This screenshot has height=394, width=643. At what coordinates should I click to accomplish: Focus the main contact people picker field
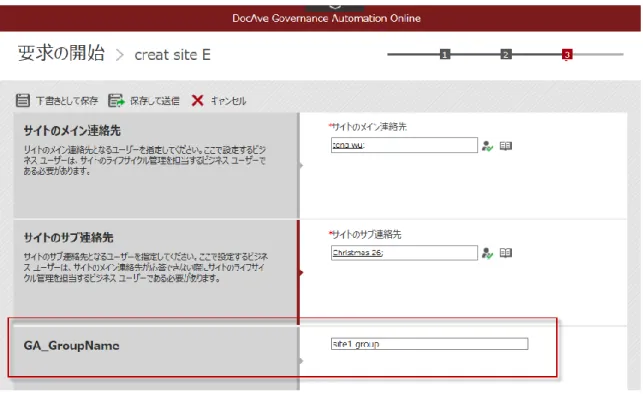coord(404,145)
